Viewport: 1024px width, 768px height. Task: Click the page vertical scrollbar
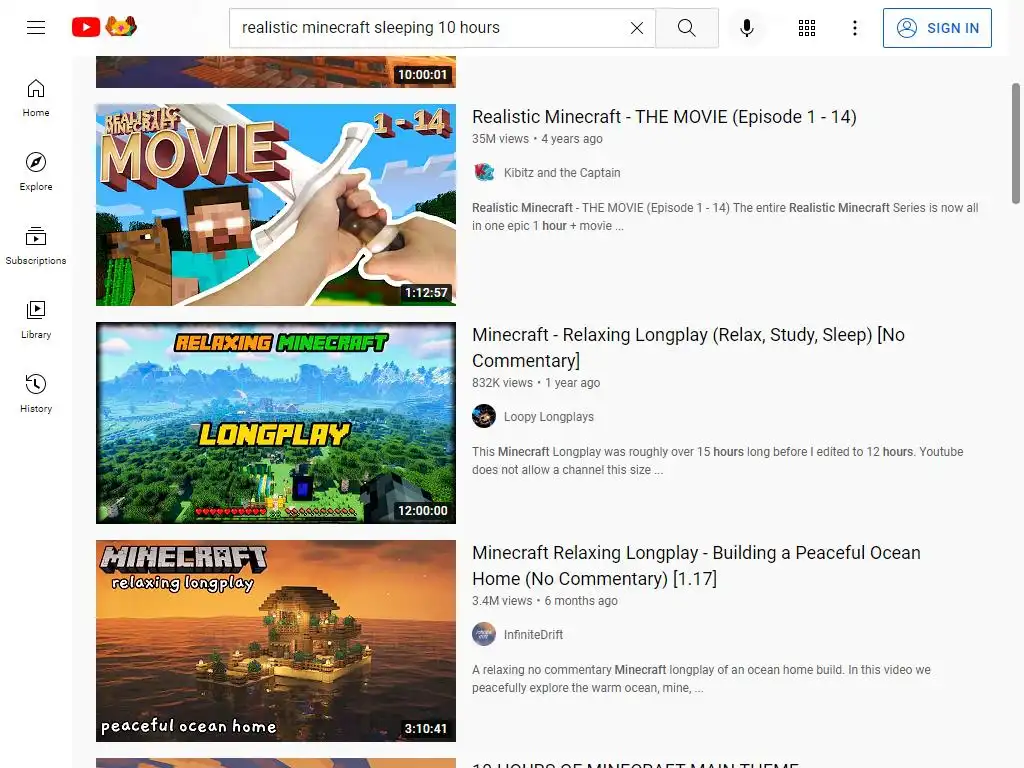point(1016,144)
